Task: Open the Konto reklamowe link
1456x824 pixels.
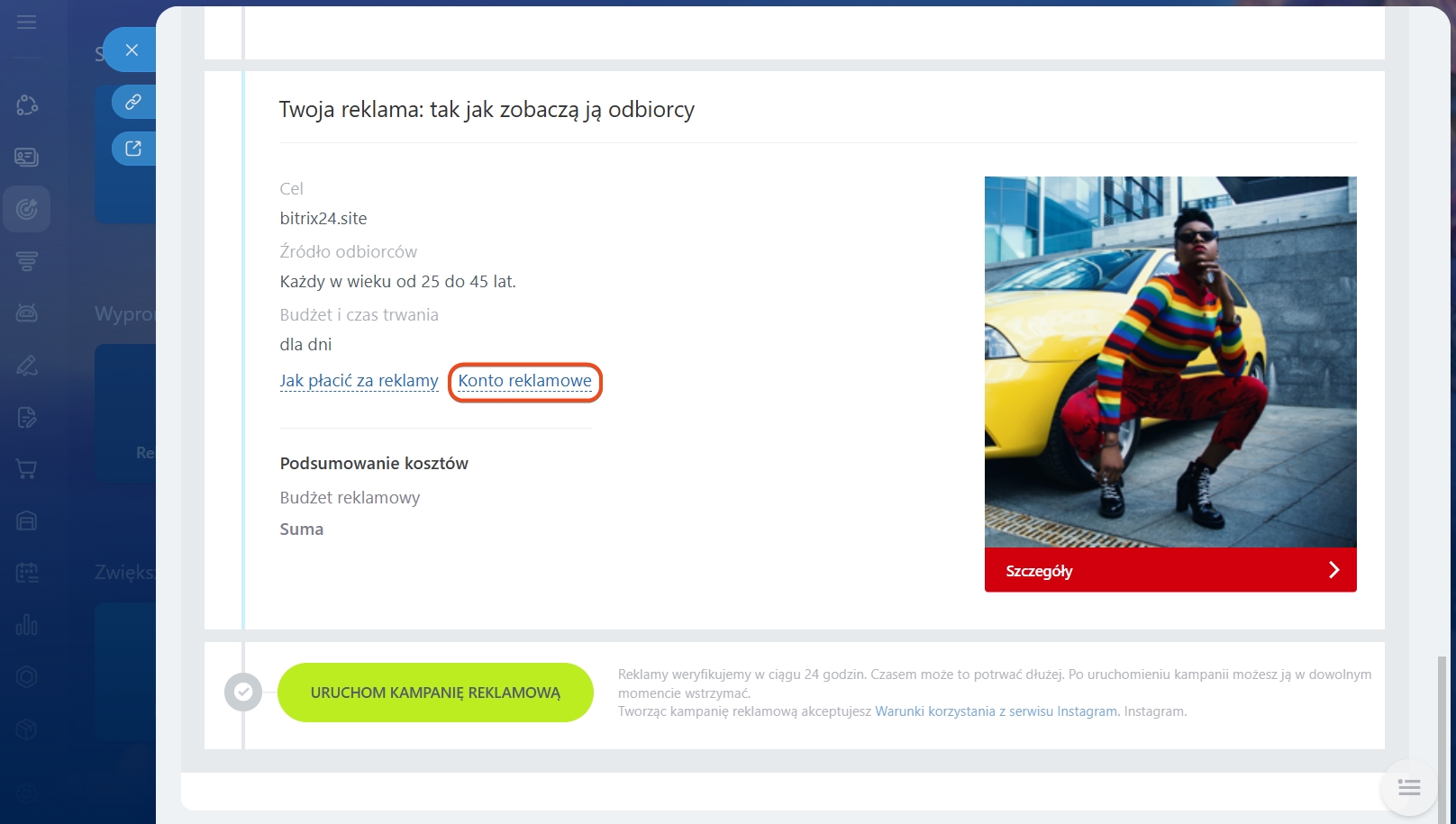Action: (x=524, y=381)
